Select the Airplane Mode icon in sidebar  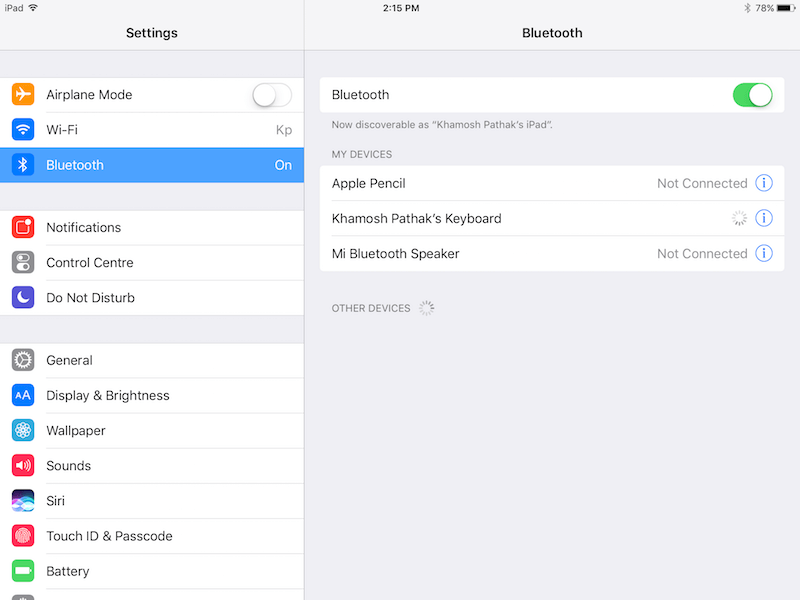(22, 94)
